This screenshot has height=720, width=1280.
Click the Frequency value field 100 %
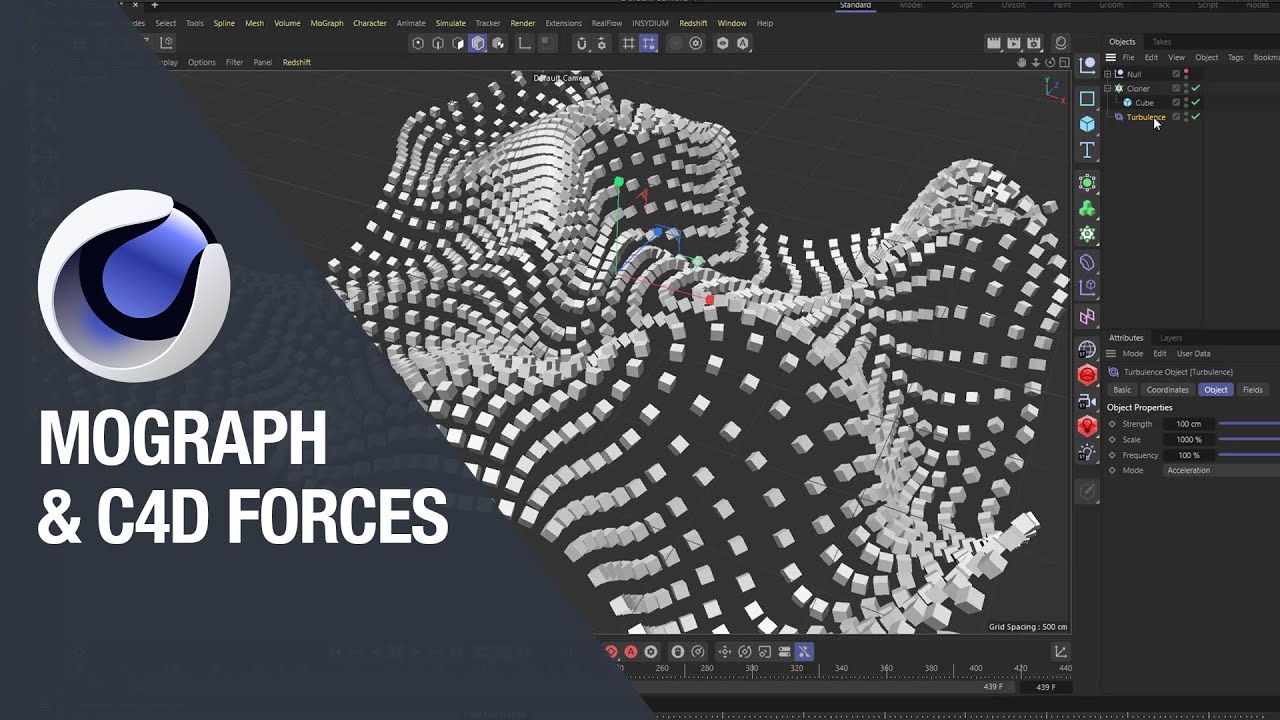tap(1189, 455)
